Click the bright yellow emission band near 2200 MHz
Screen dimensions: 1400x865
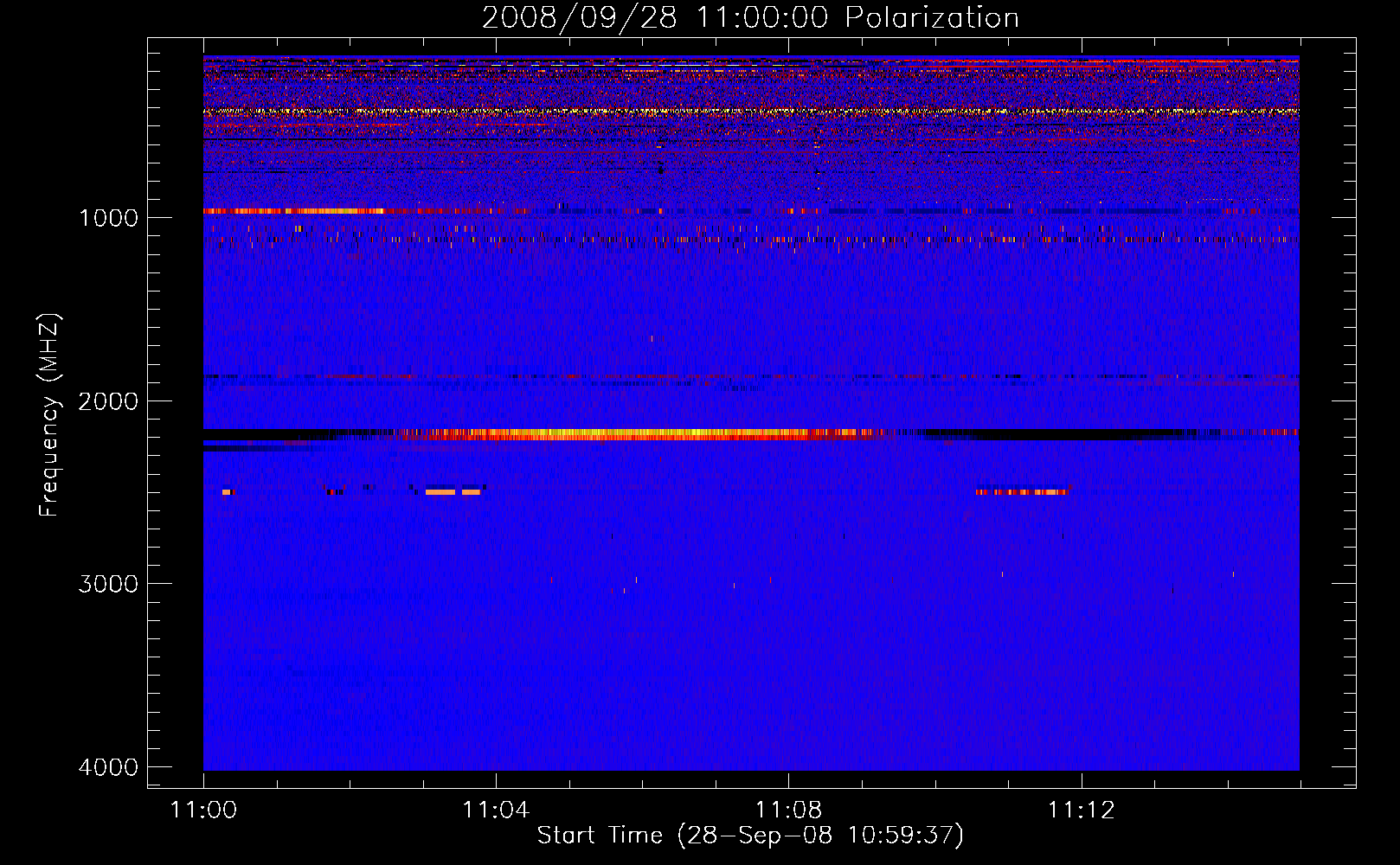tap(640, 434)
